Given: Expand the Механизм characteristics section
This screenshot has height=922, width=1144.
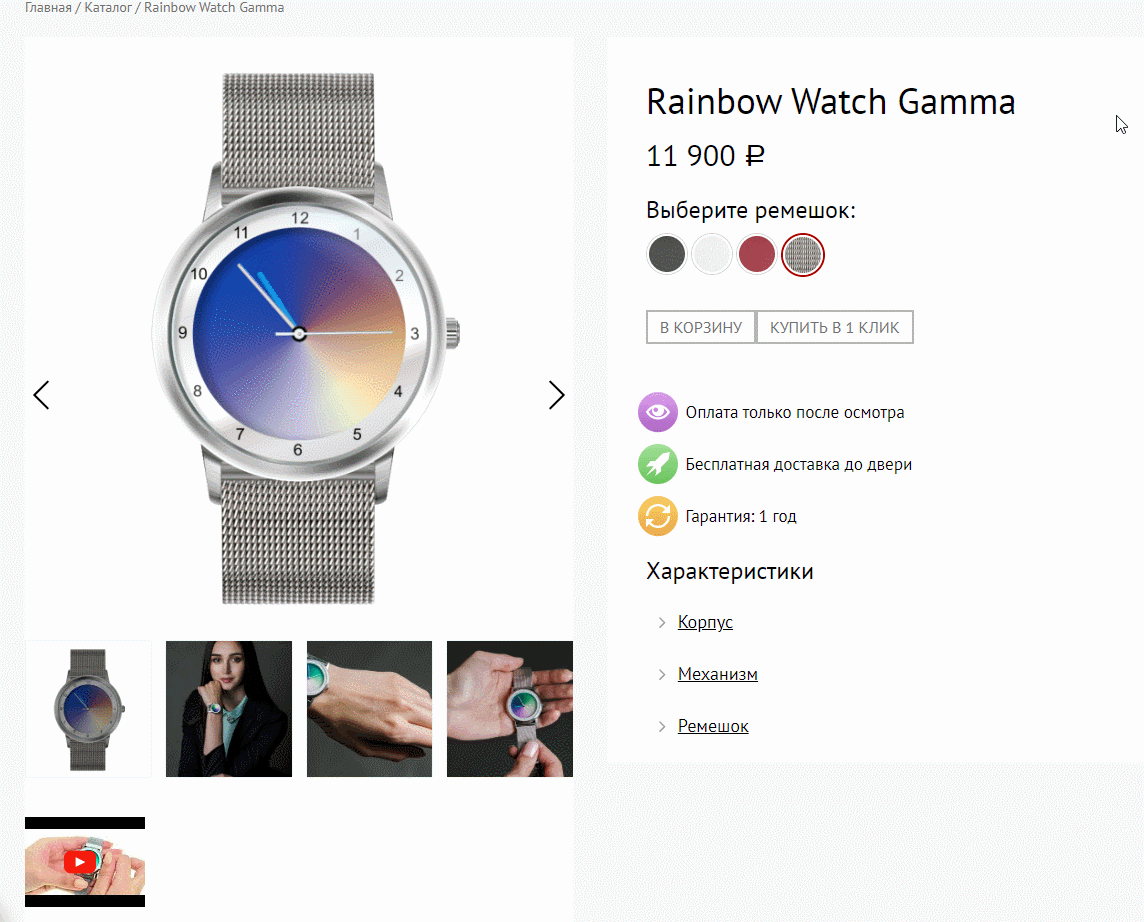Looking at the screenshot, I should (717, 674).
